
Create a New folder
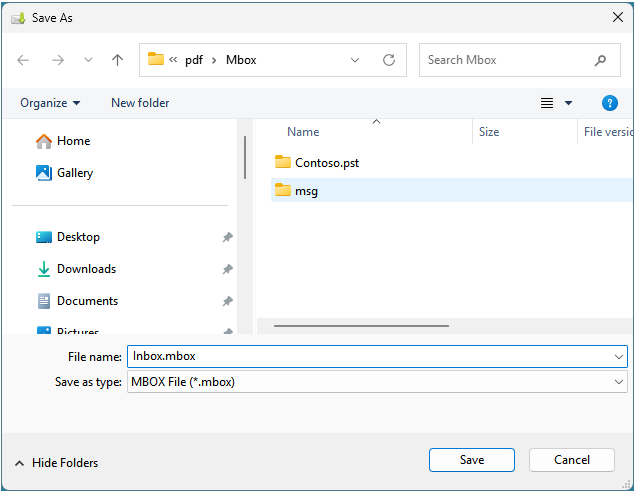tap(140, 103)
